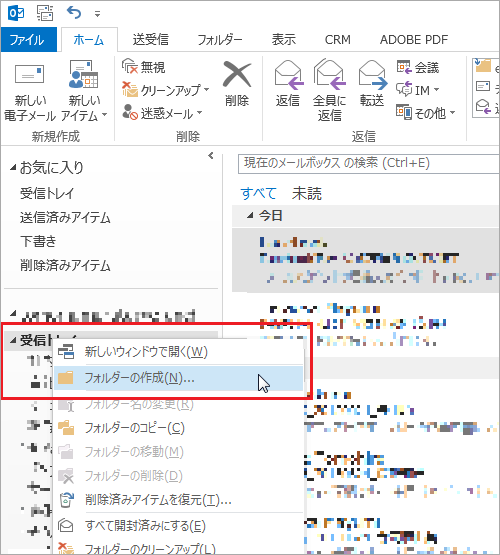
Task: Choose フォルダーのクリーンアップ(L) menu item
Action: point(179,548)
